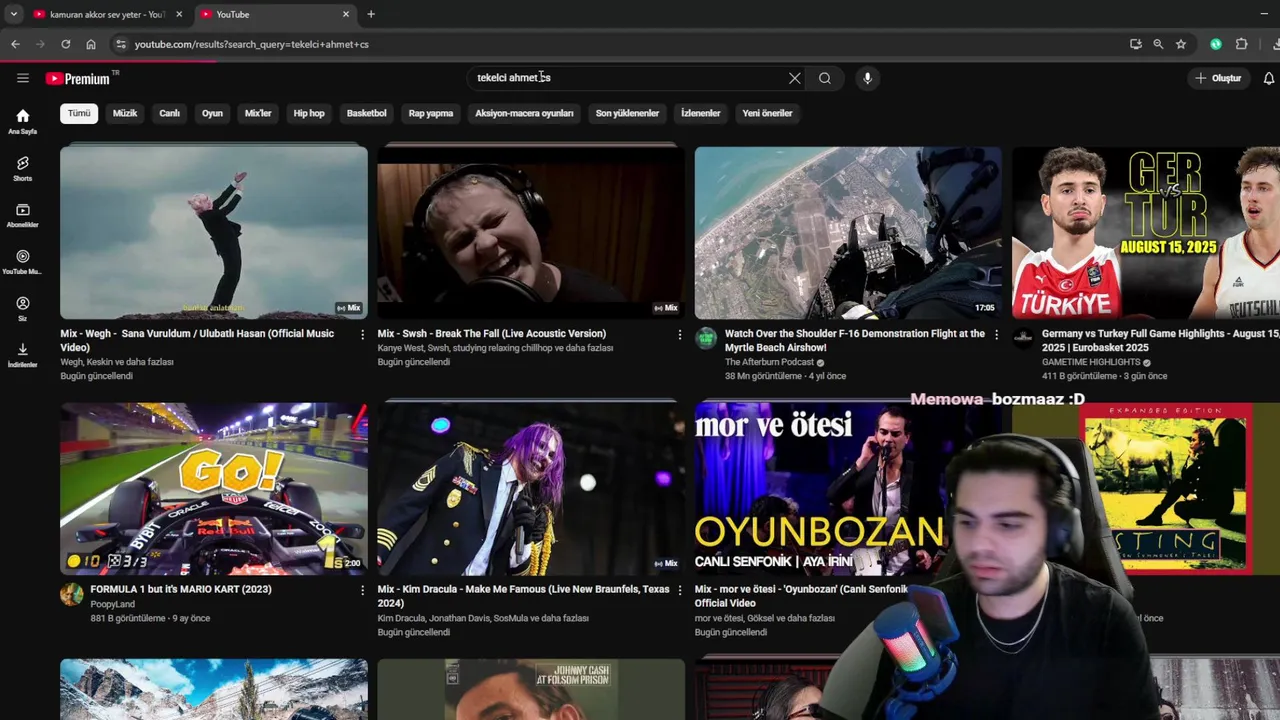Select the Müzik filter chip
Screen dimensions: 1280x720
pyautogui.click(x=125, y=113)
